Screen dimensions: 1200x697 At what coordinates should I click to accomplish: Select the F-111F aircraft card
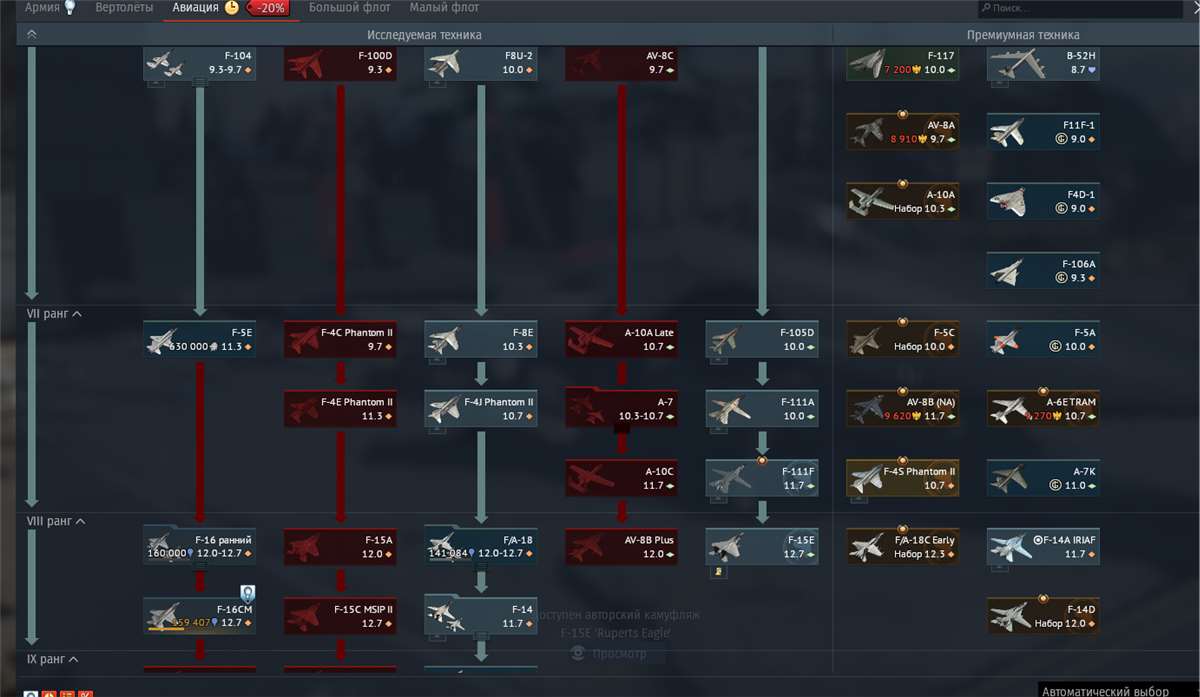(762, 478)
